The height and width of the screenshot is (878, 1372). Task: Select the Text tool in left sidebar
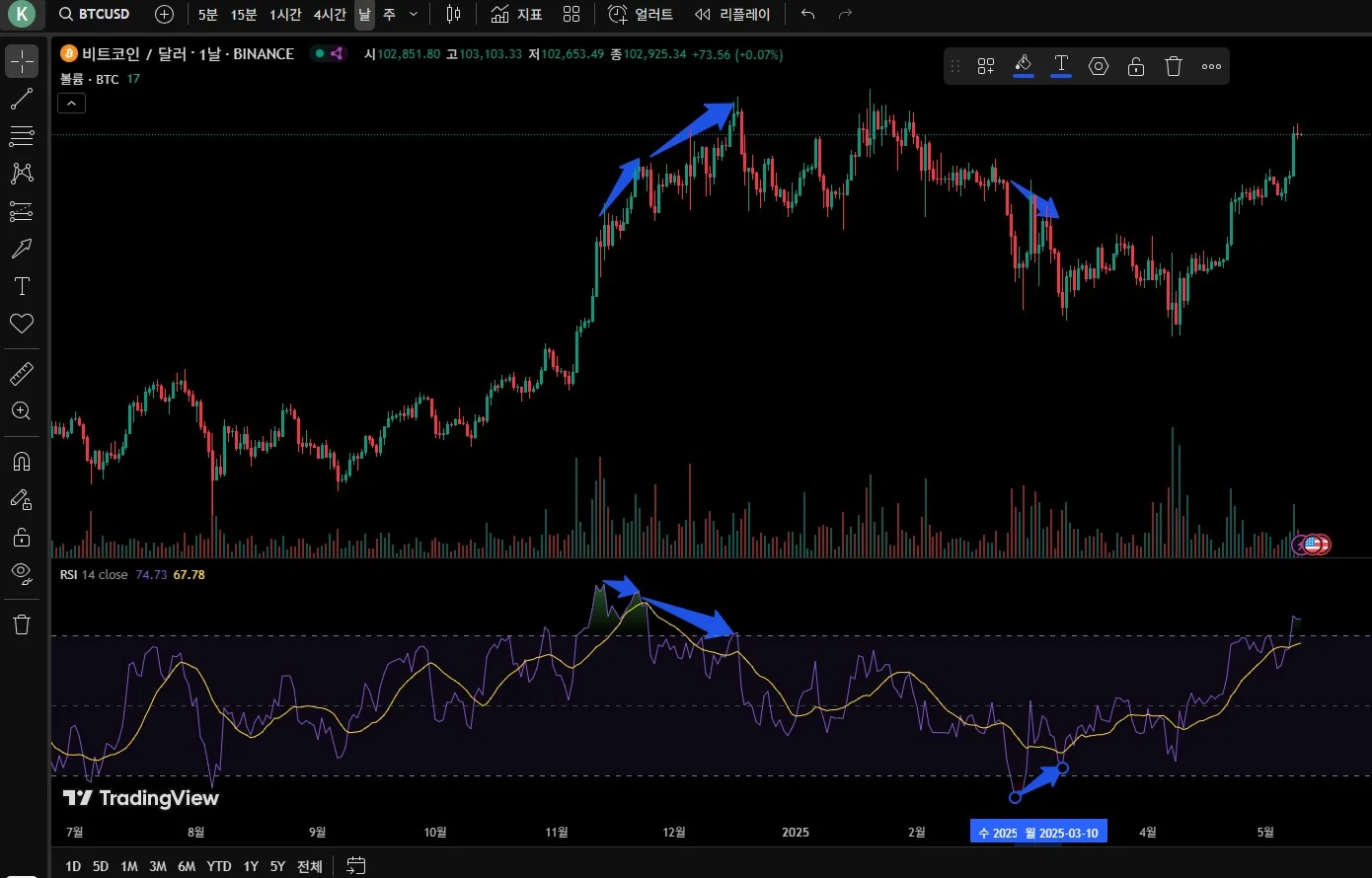21,286
